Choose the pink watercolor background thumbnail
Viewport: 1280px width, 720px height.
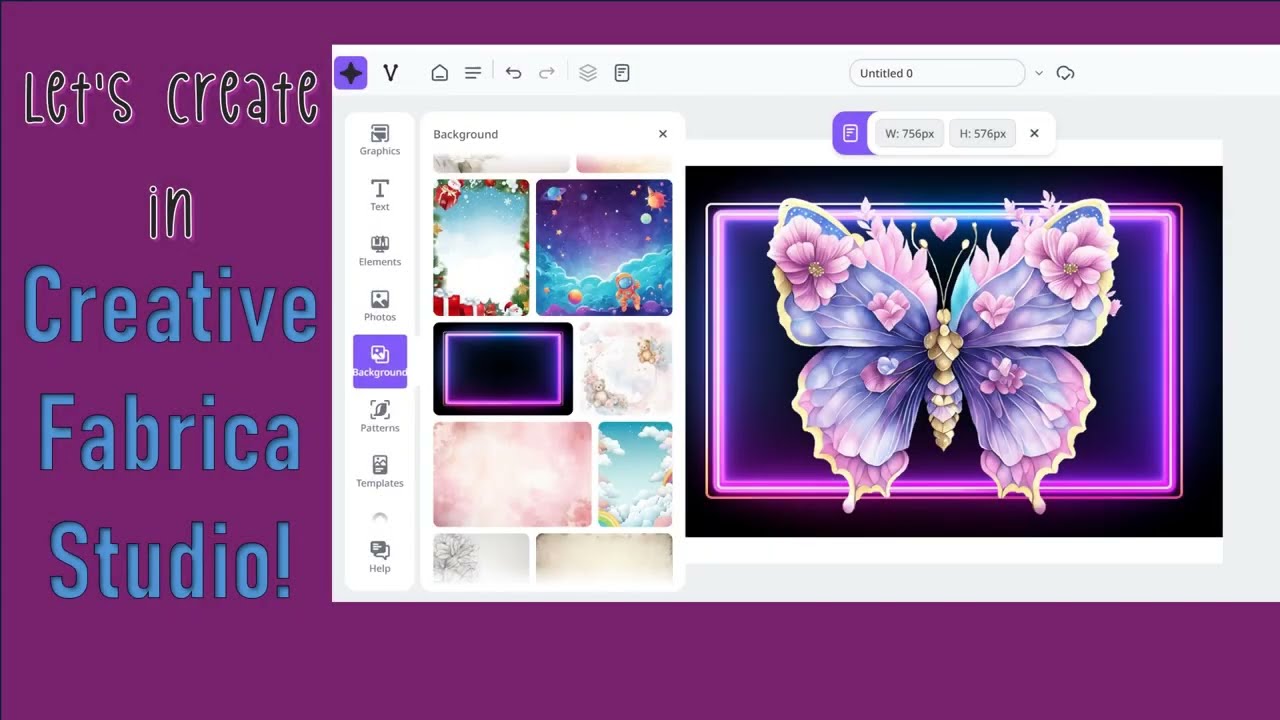pyautogui.click(x=512, y=474)
